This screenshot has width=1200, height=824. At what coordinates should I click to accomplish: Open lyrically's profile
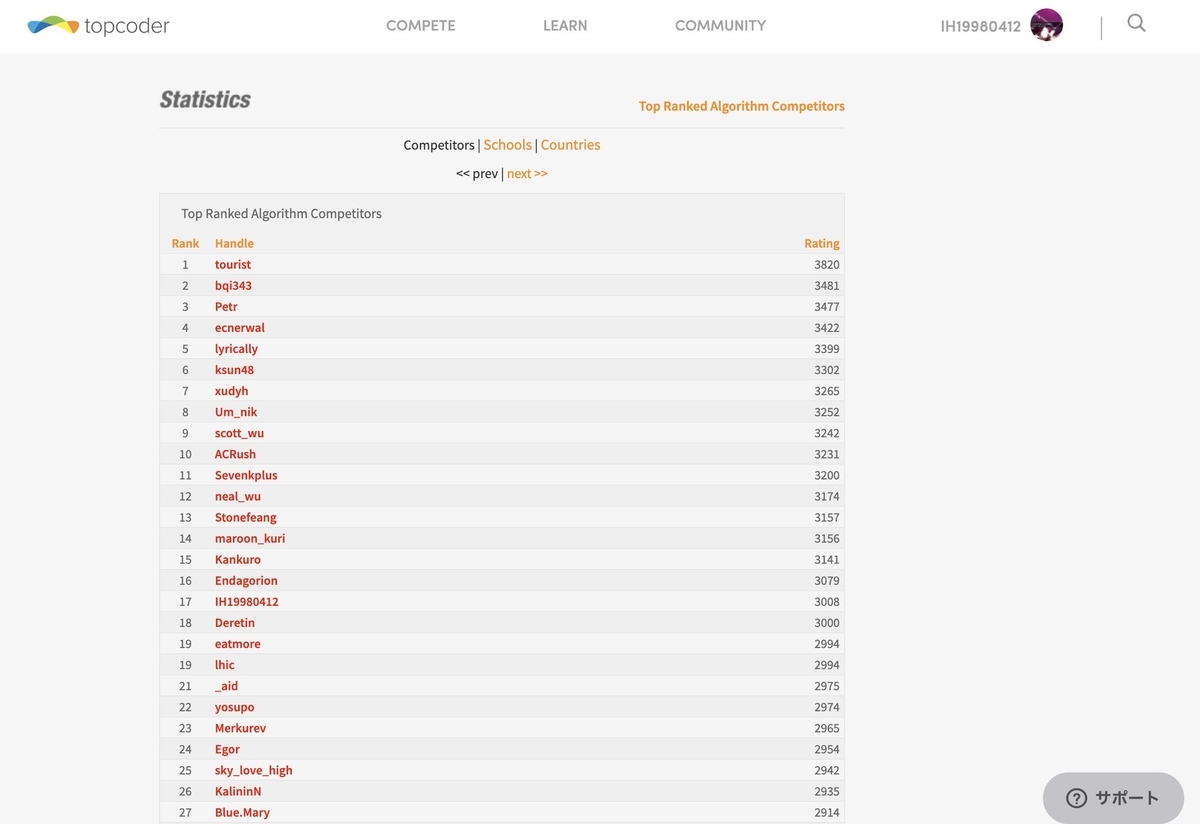pyautogui.click(x=236, y=349)
